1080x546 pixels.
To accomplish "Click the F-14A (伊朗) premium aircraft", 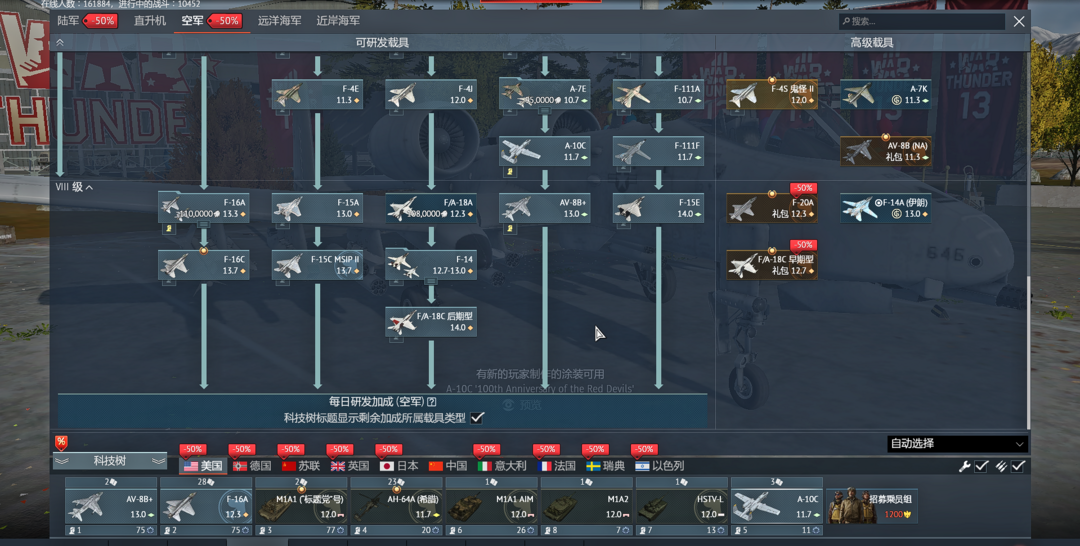I will 885,208.
